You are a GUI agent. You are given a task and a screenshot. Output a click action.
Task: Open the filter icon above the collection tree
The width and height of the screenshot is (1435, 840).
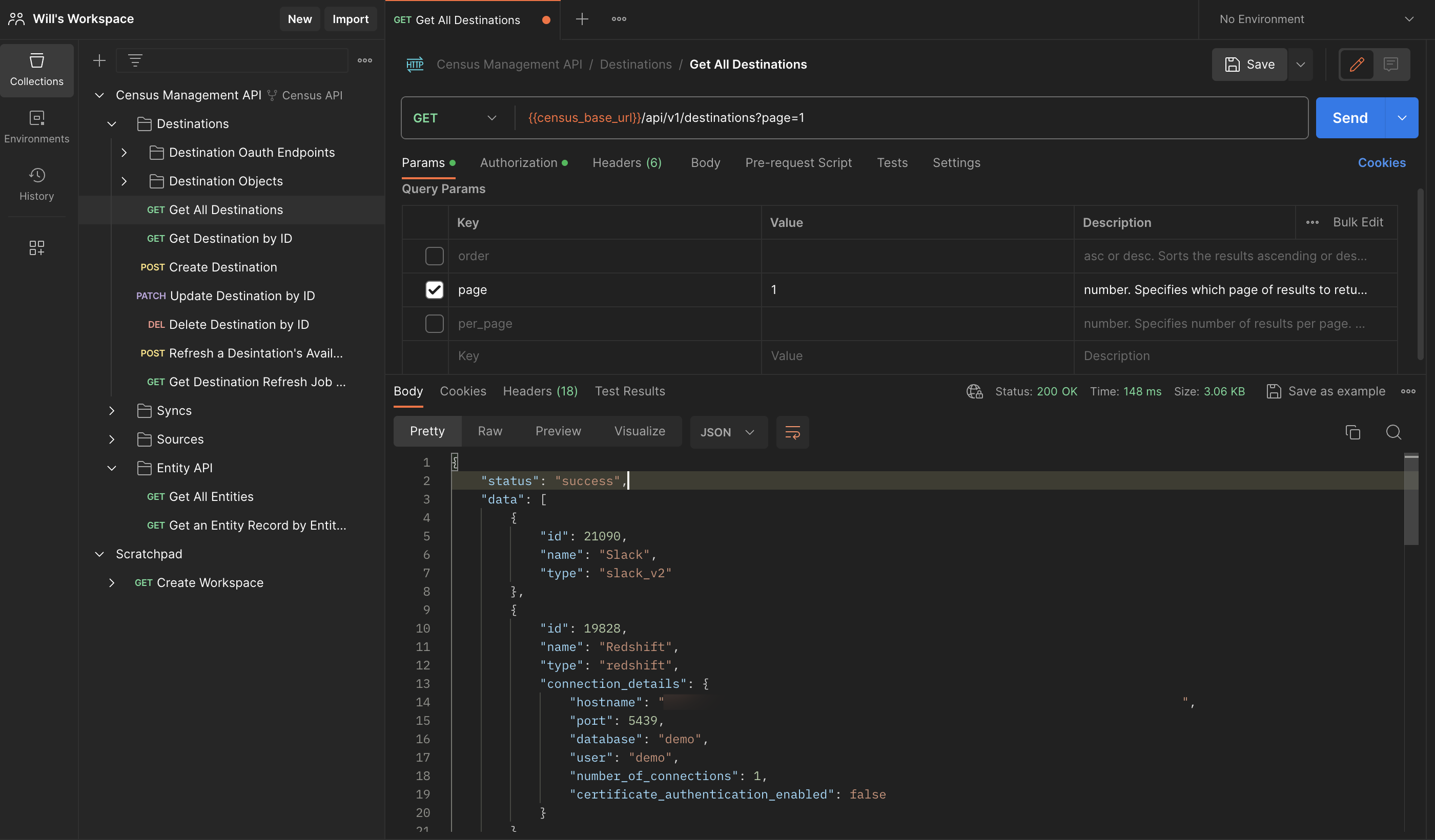point(134,60)
